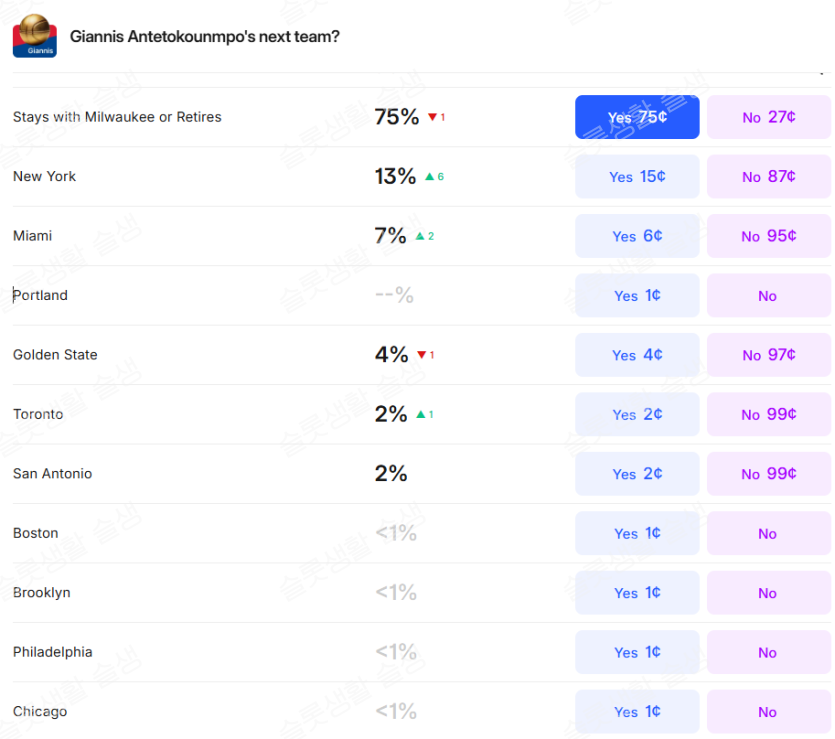Click No 97¢ for Golden State

coord(768,355)
